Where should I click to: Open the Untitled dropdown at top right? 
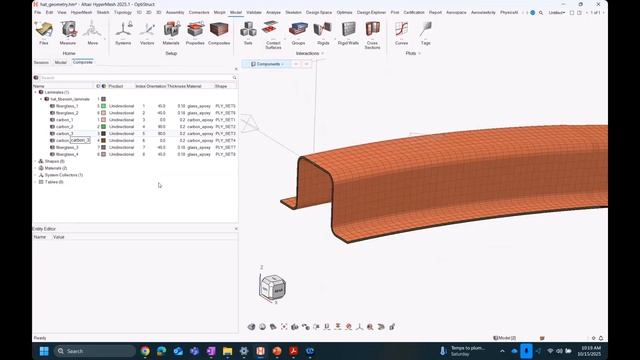tap(557, 13)
